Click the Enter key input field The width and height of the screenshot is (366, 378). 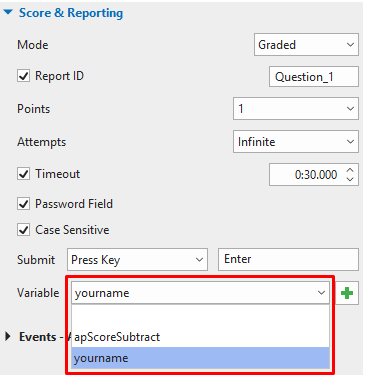click(x=288, y=259)
